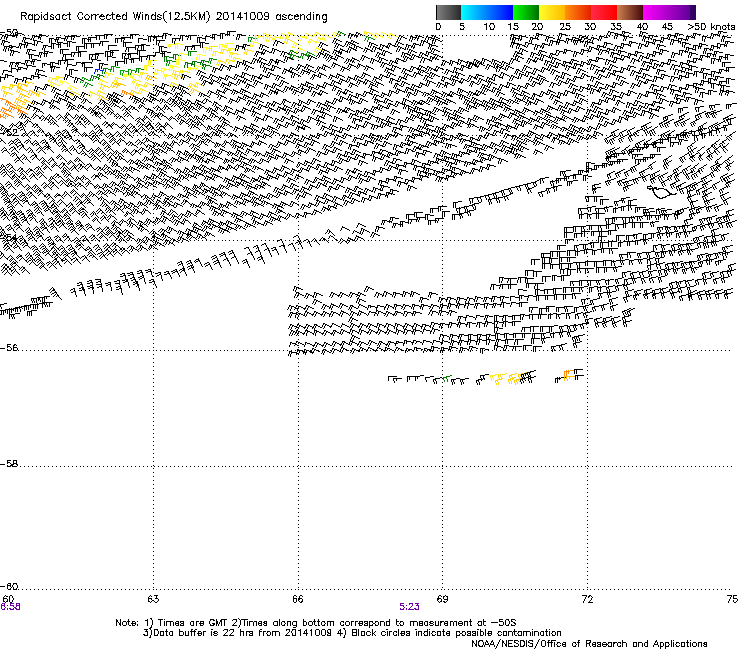Viewport: 740px width, 650px height.
Task: Click the orange 25-30 knots legend swatch
Action: click(x=578, y=12)
